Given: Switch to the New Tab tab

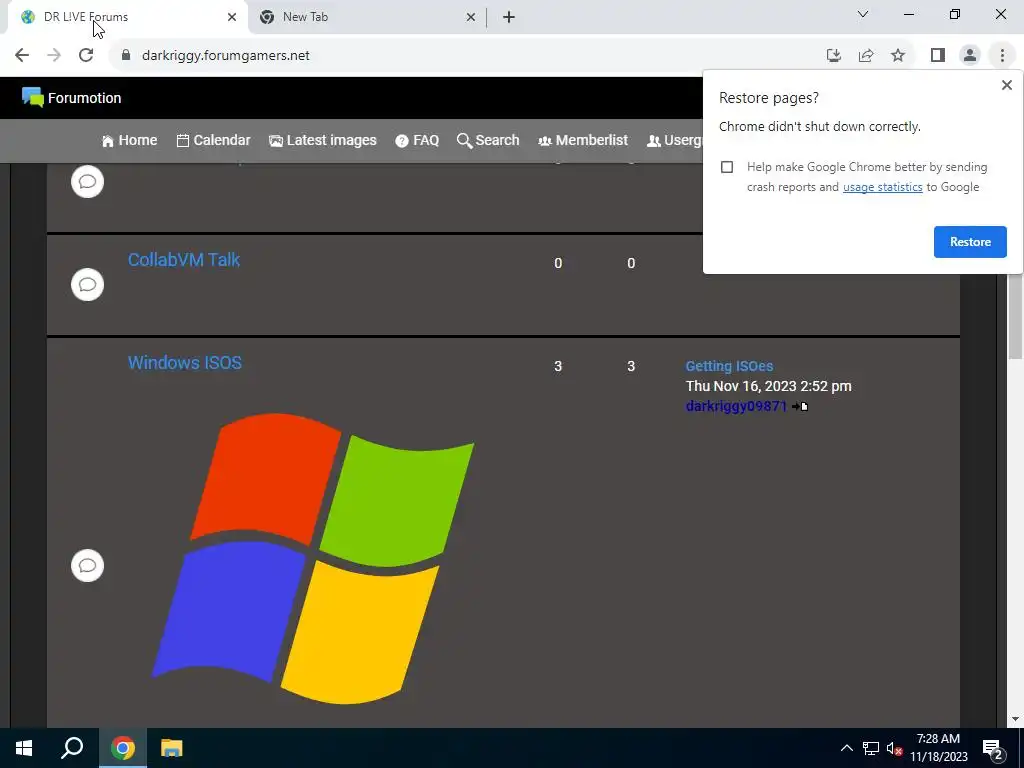Looking at the screenshot, I should coord(367,17).
